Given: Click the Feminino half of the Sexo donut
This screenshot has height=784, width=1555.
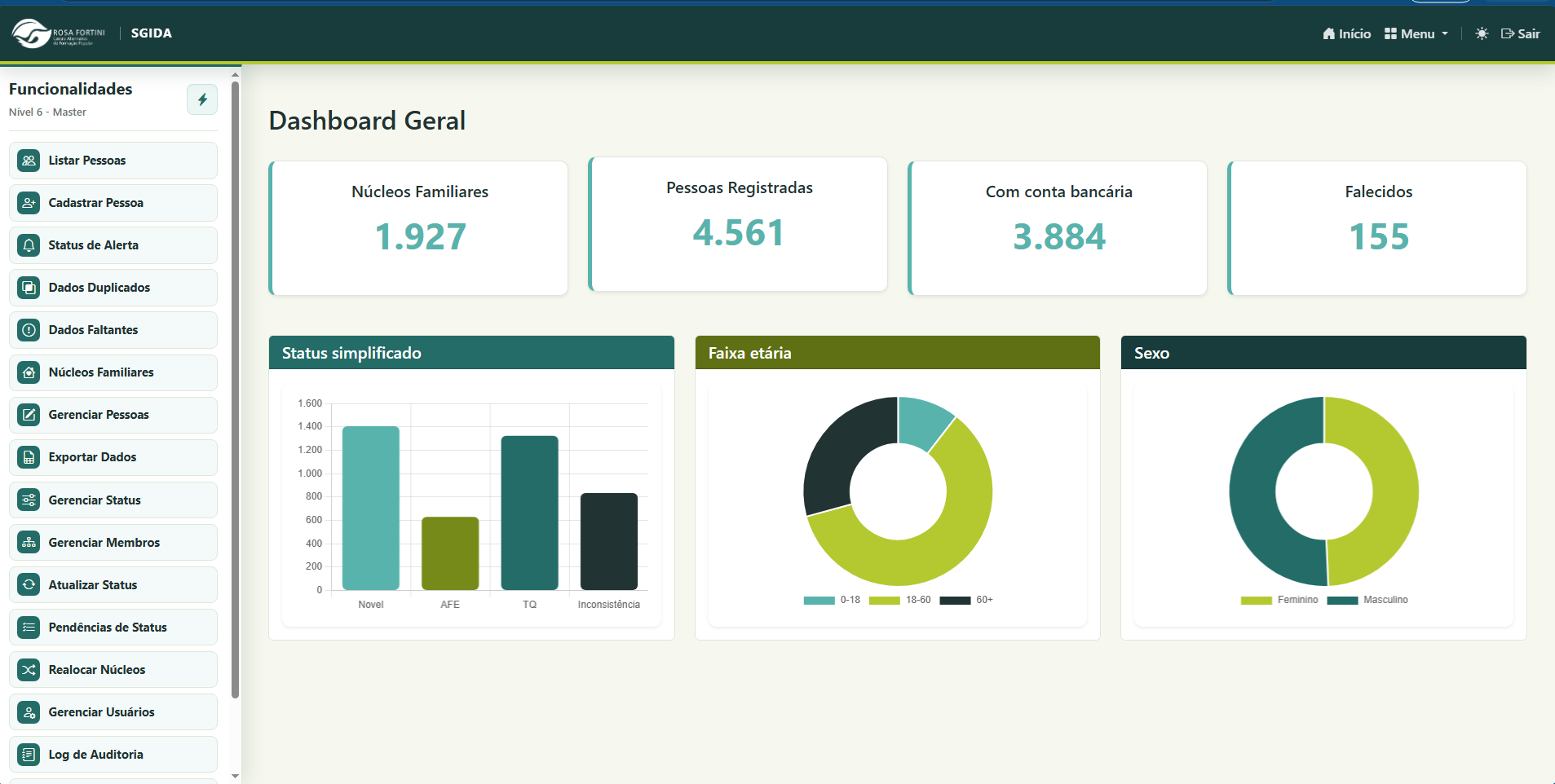Looking at the screenshot, I should (1394, 491).
